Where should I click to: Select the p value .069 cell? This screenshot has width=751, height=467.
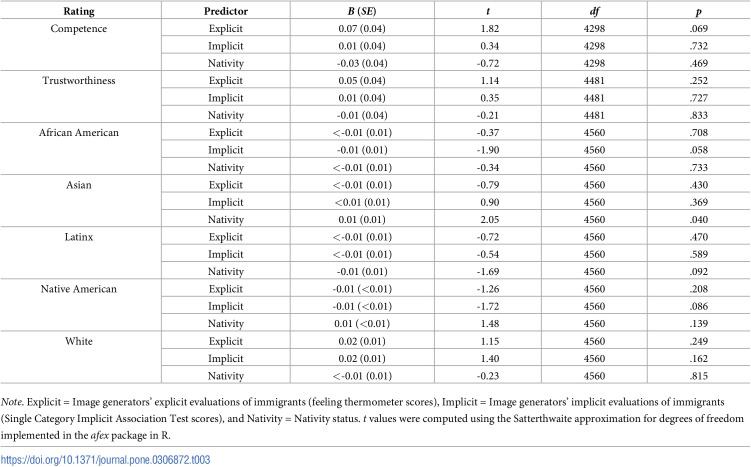(699, 29)
